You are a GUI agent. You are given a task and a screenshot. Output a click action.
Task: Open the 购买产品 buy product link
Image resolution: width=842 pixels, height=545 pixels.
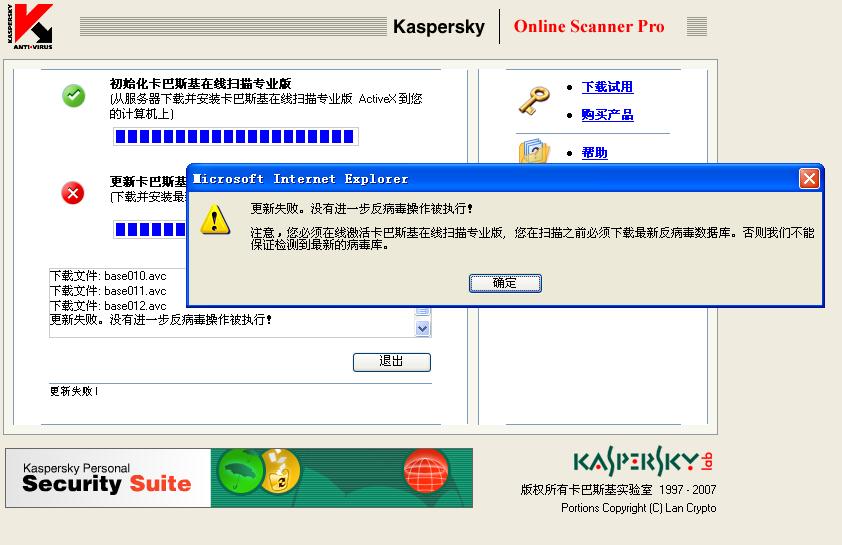point(607,115)
